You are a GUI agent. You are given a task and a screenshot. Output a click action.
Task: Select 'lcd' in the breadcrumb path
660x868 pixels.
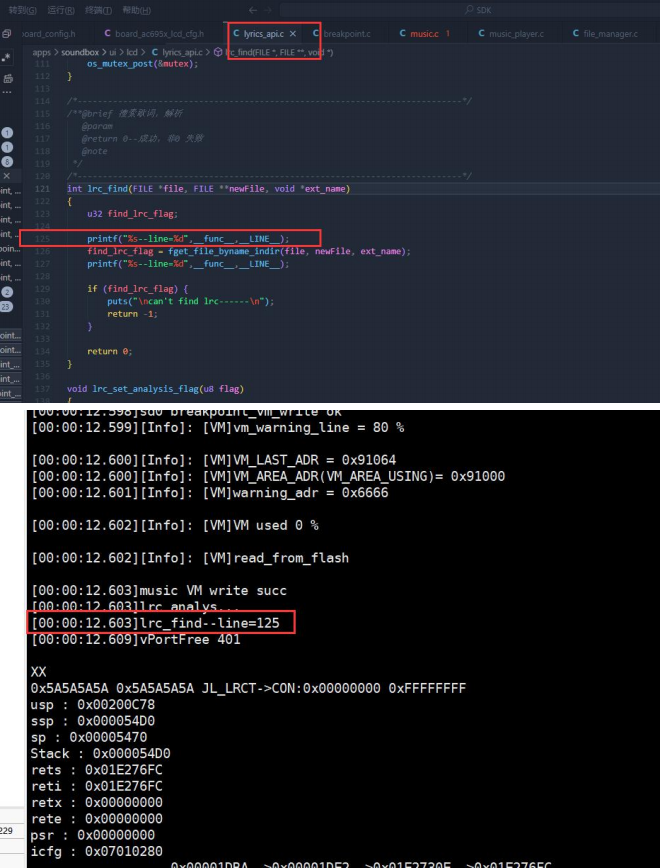coord(132,52)
